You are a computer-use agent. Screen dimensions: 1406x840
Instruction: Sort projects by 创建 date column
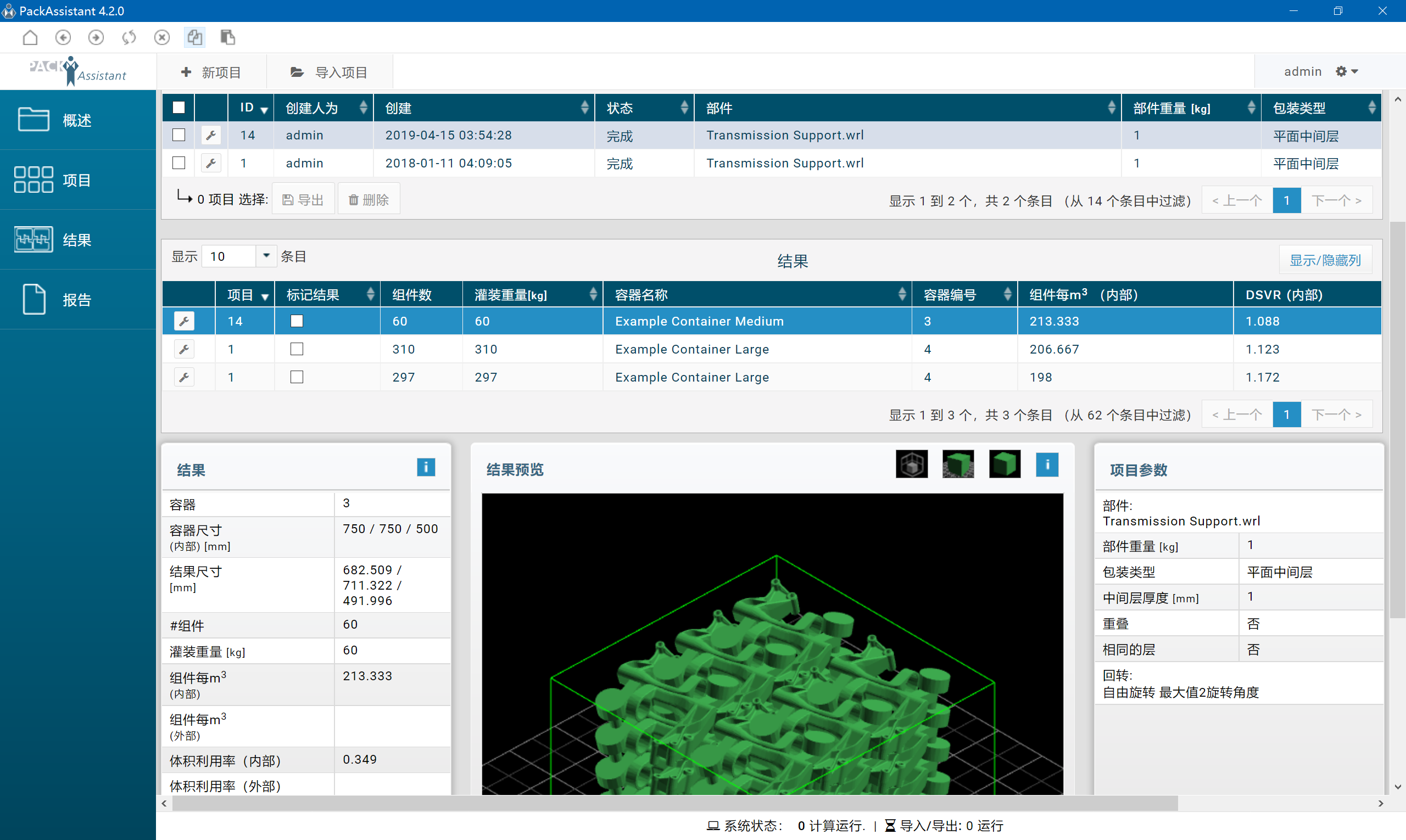(484, 108)
